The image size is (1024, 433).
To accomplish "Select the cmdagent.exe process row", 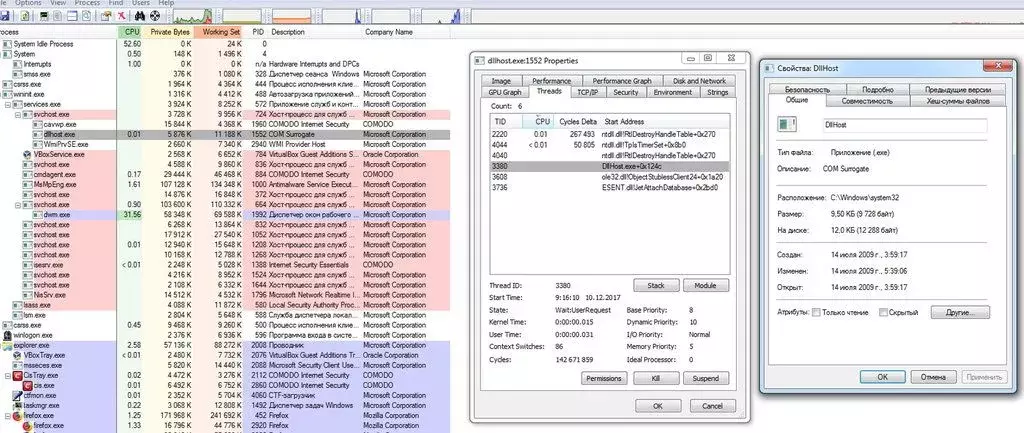I will click(225, 174).
